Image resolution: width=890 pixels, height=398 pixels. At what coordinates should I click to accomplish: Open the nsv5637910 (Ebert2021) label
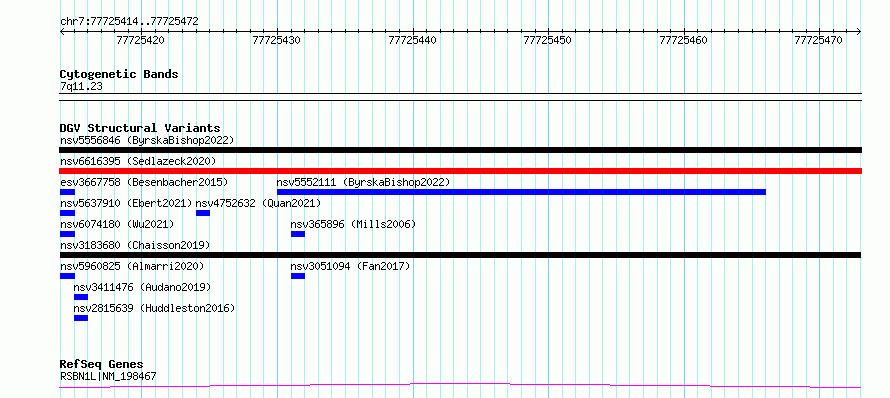pos(126,203)
